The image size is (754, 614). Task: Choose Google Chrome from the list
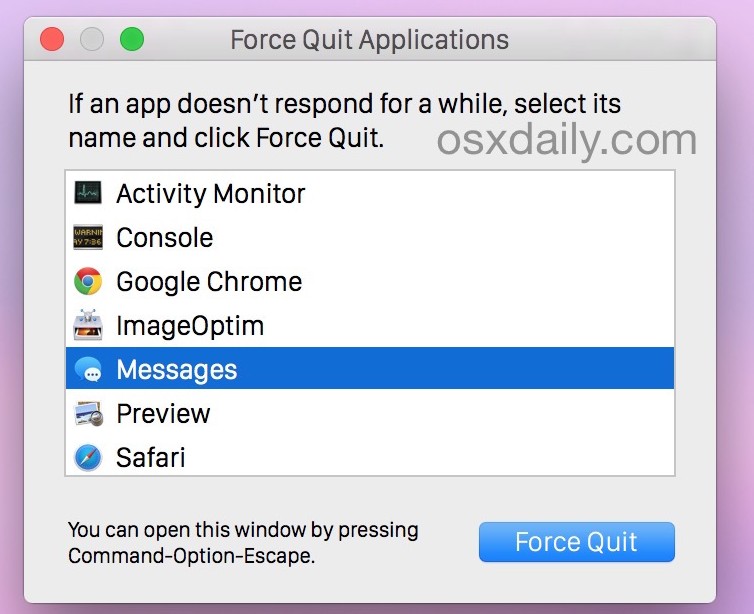(209, 282)
